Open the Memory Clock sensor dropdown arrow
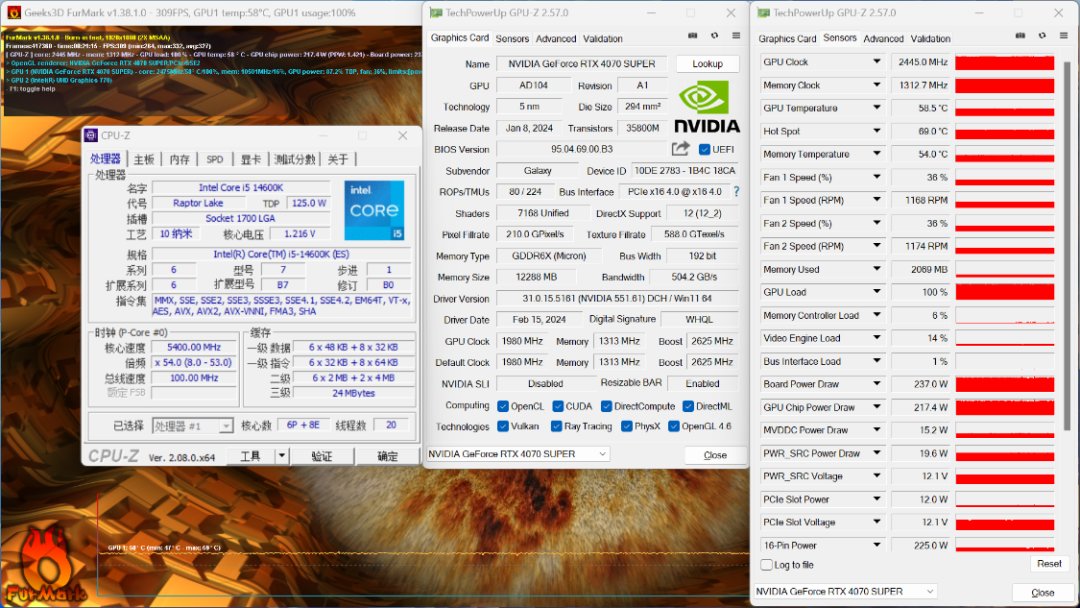1080x608 pixels. coord(877,85)
